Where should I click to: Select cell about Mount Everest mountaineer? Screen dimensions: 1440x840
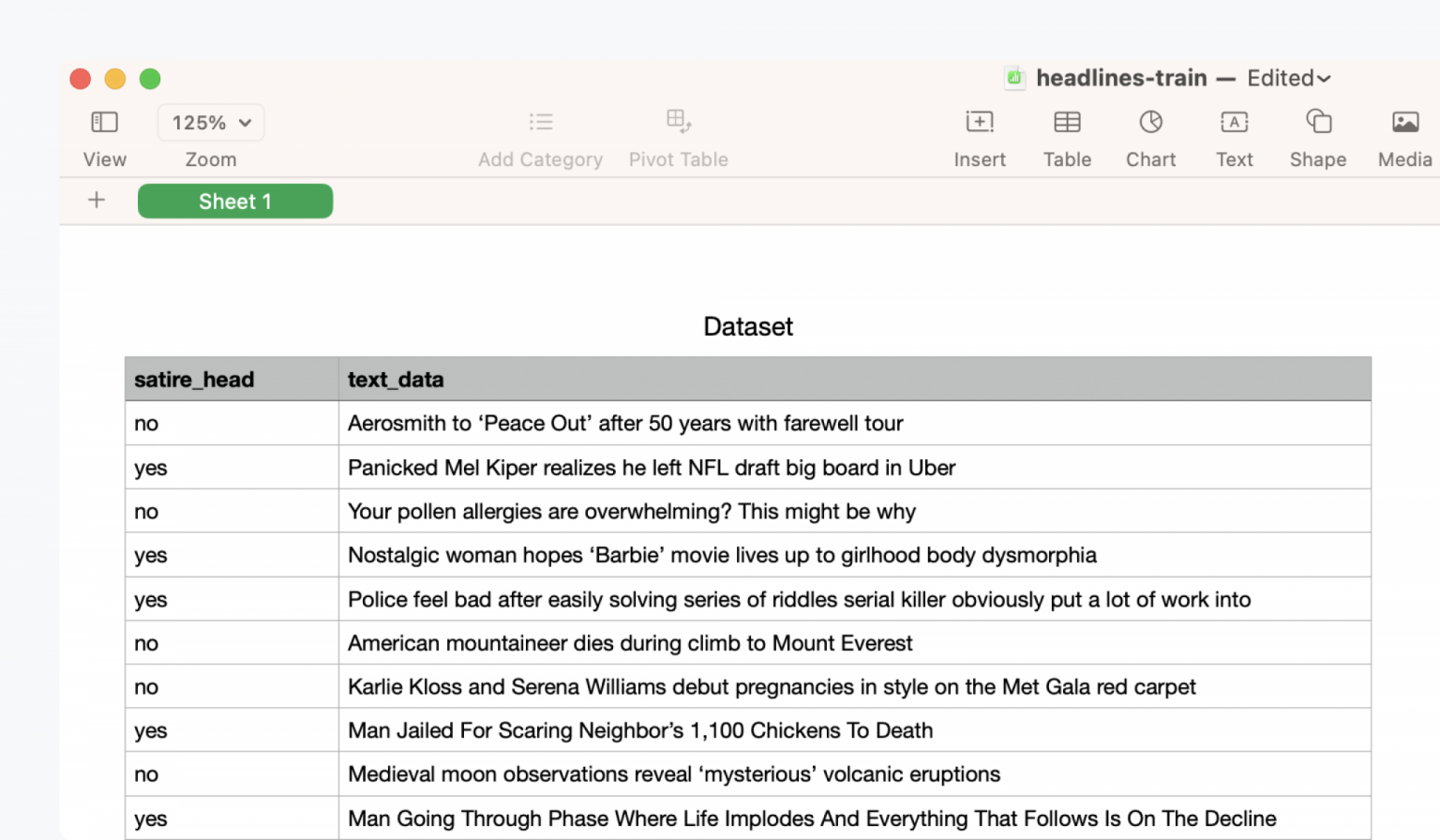855,643
